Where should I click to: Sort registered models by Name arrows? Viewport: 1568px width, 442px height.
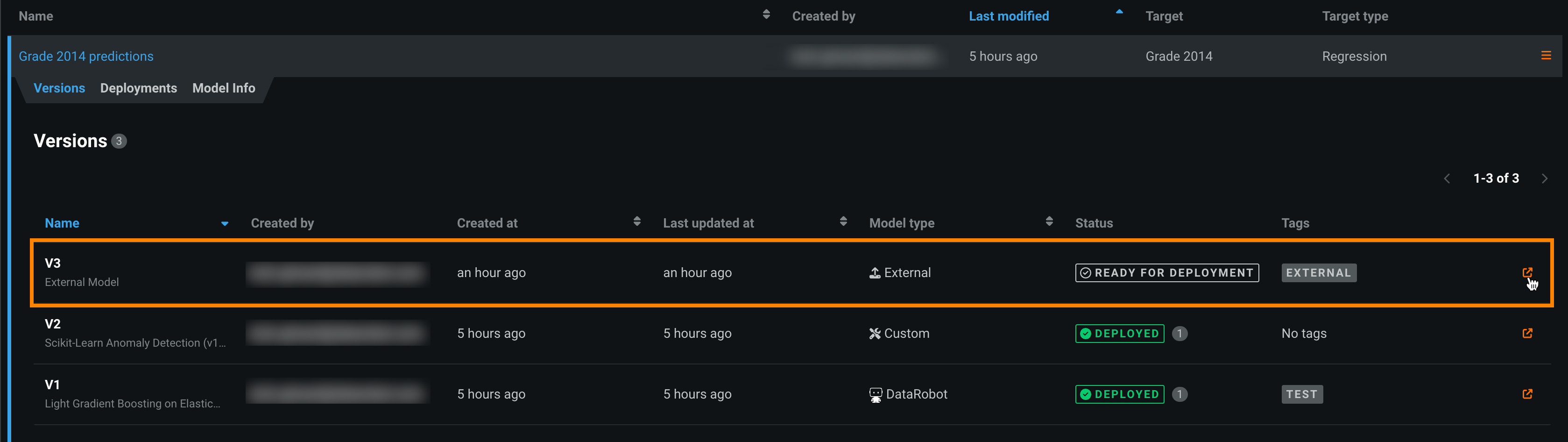pos(766,15)
